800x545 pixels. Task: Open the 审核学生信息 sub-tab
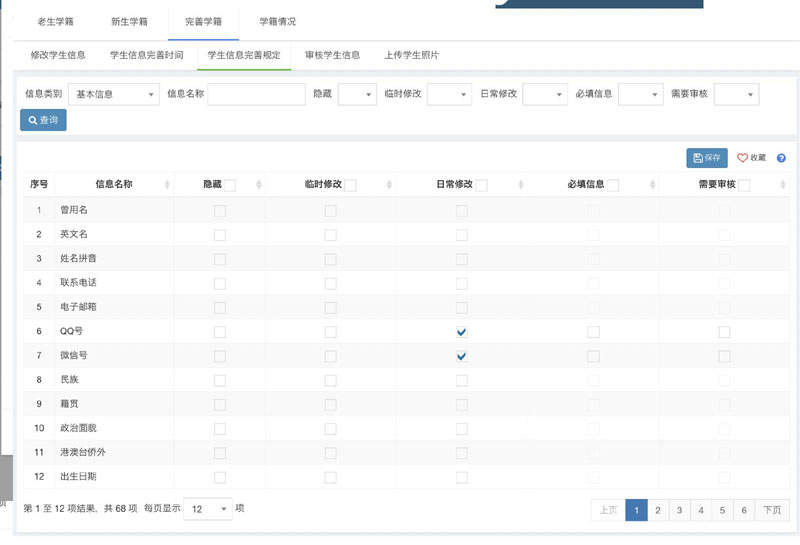(x=332, y=55)
